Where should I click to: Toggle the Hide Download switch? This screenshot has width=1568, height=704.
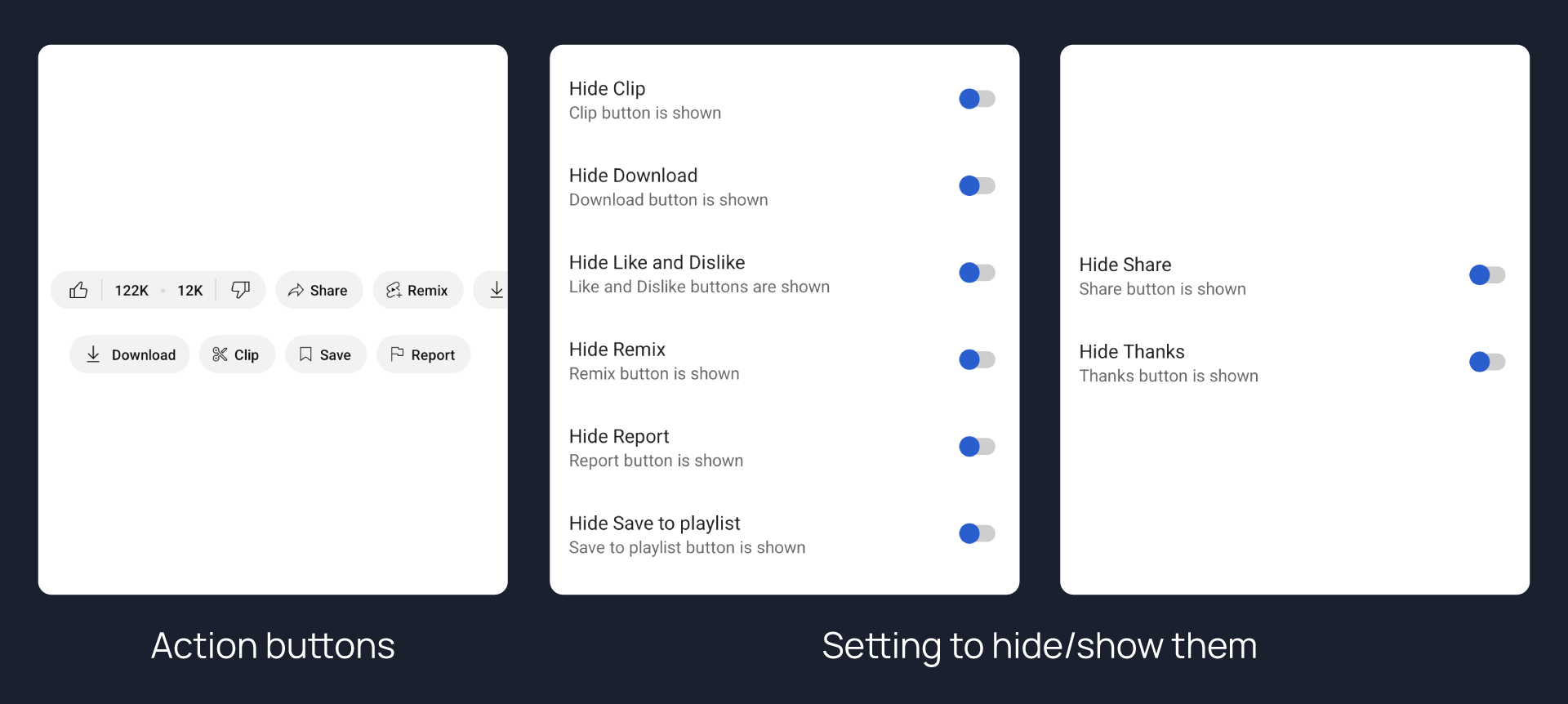pos(977,185)
